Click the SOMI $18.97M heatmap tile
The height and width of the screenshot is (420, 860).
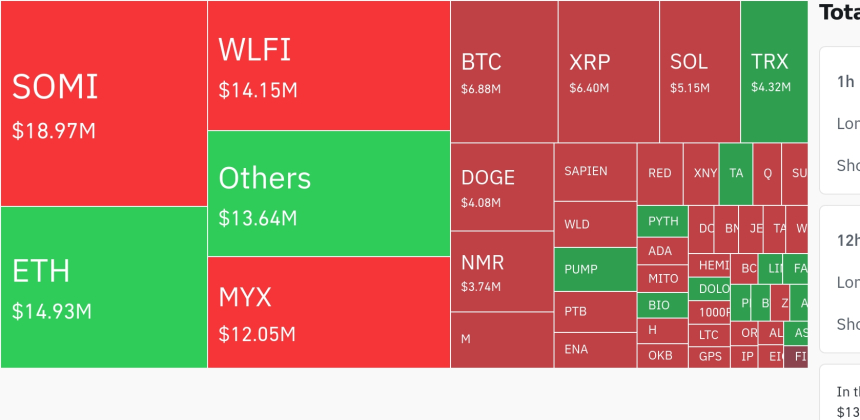[104, 103]
